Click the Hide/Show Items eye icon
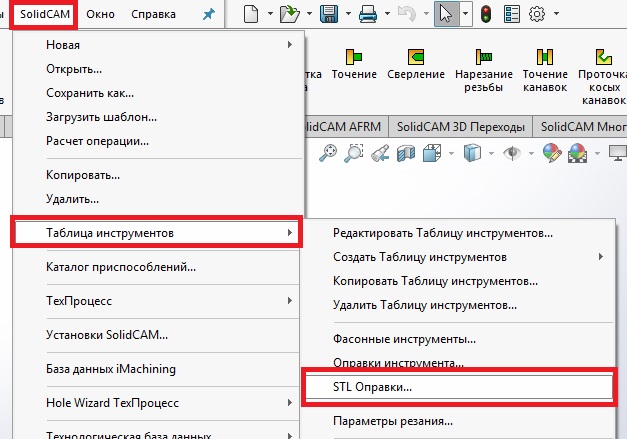This screenshot has height=439, width=627. point(512,153)
